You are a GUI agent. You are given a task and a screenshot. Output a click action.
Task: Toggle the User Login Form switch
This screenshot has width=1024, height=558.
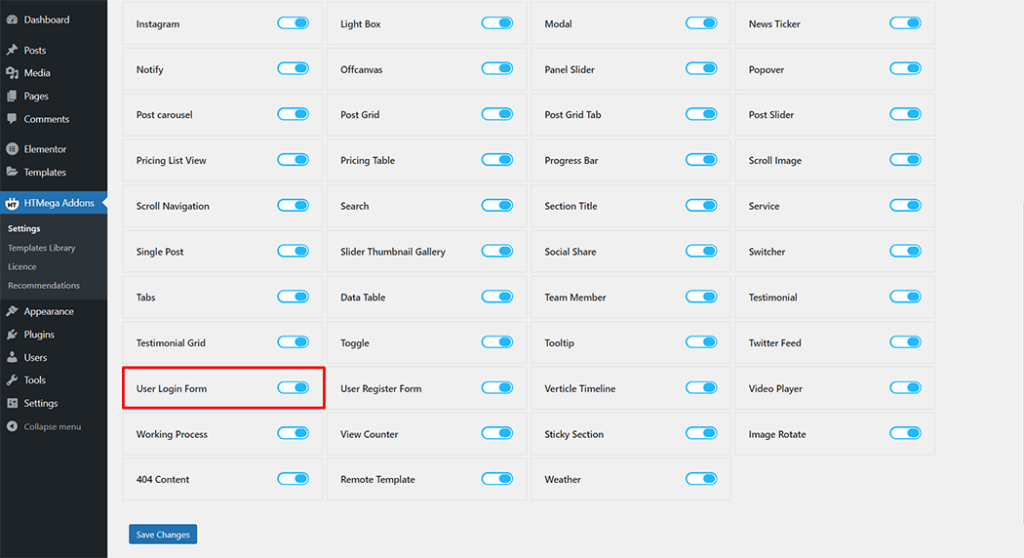(293, 387)
